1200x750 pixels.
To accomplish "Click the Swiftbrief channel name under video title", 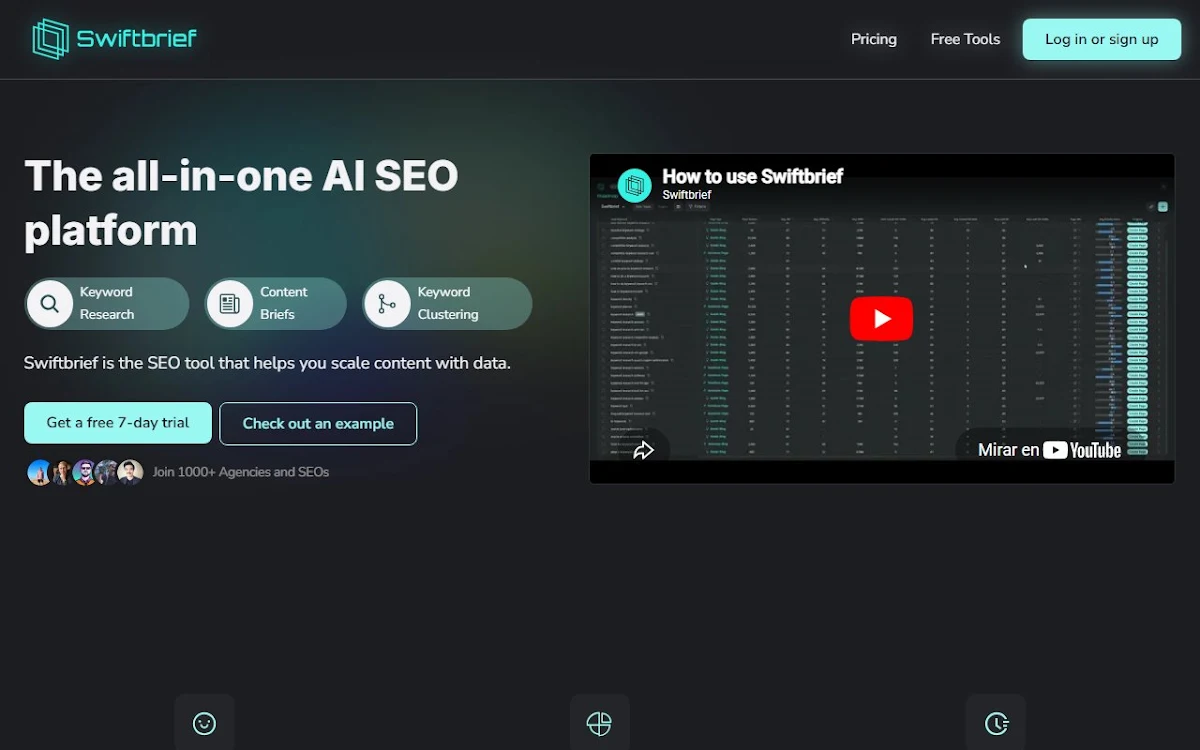I will 687,195.
